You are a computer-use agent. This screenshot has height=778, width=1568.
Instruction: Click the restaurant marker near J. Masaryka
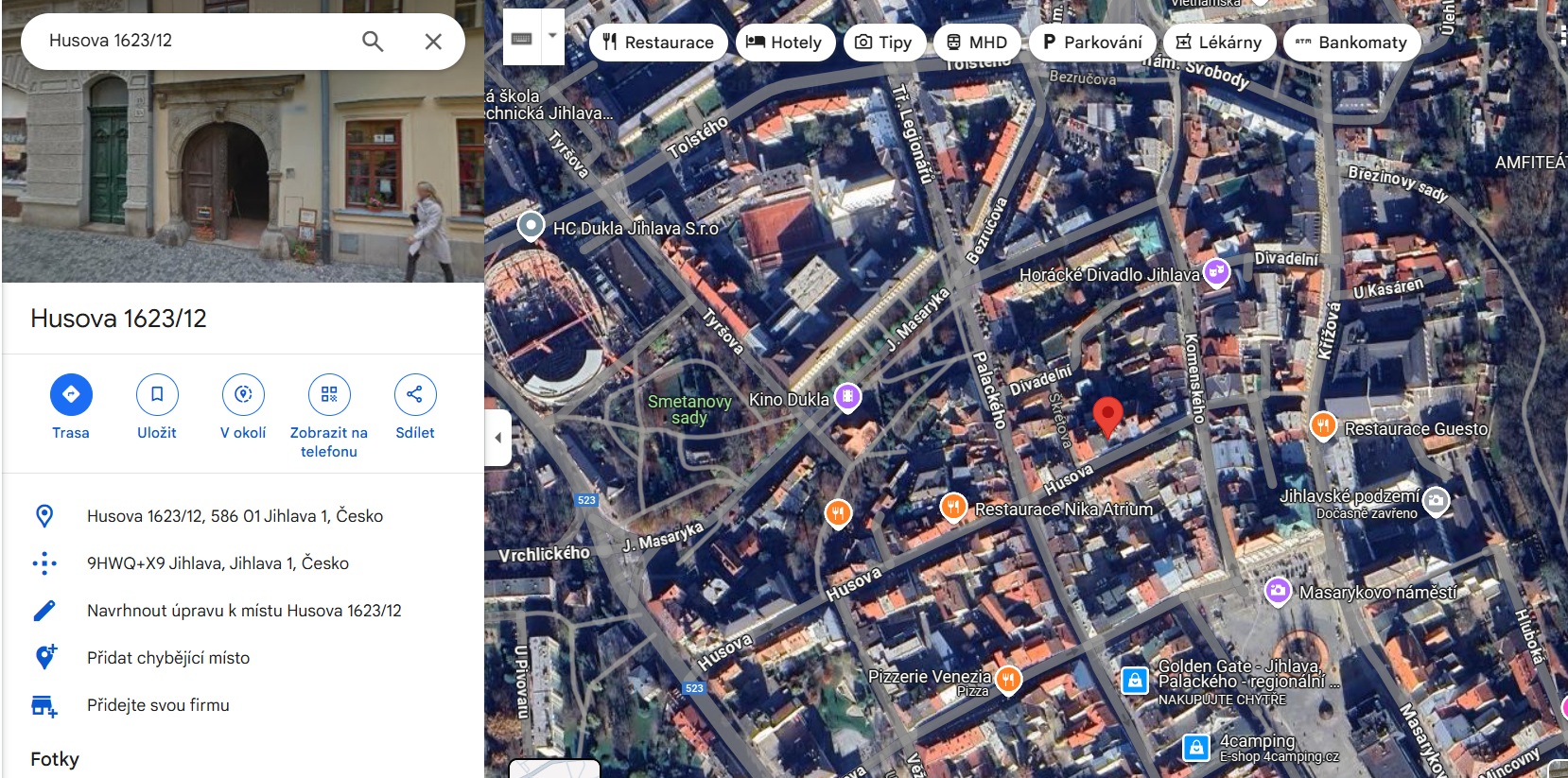(838, 513)
